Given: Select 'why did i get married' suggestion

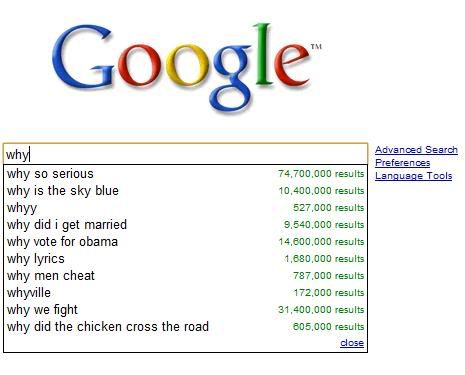Looking at the screenshot, I should tap(185, 225).
